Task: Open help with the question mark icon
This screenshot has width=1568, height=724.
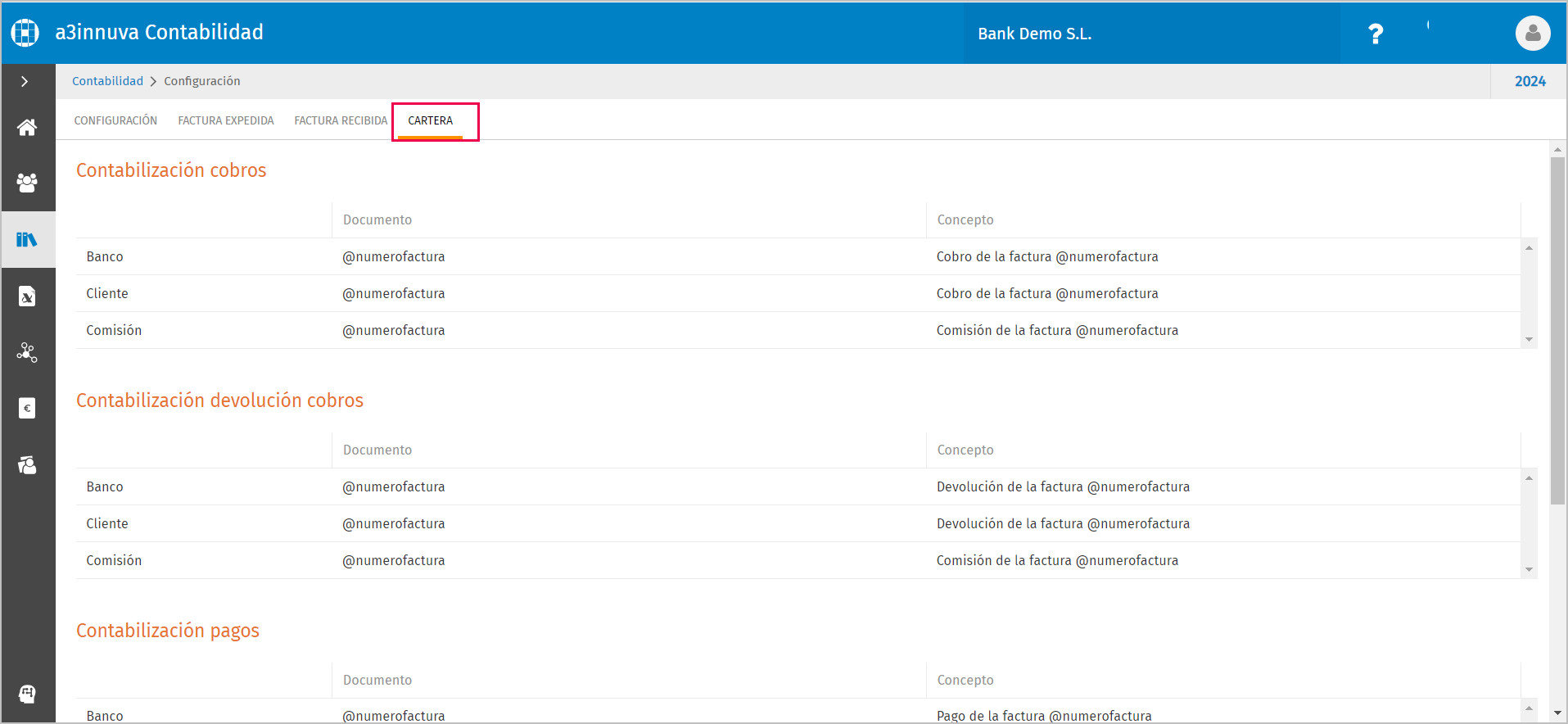Action: (1376, 34)
